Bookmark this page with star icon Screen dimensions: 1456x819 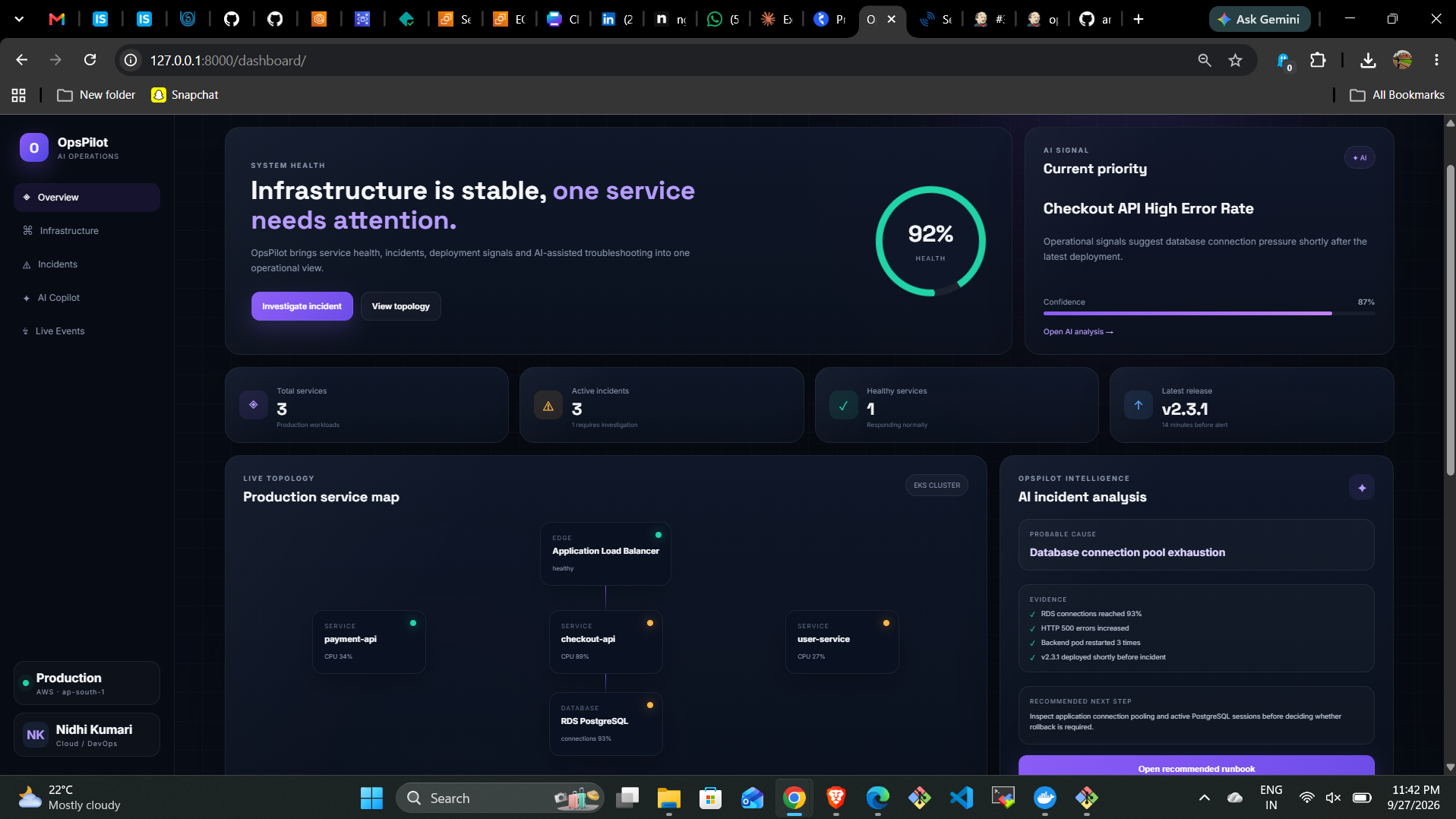(x=1236, y=60)
